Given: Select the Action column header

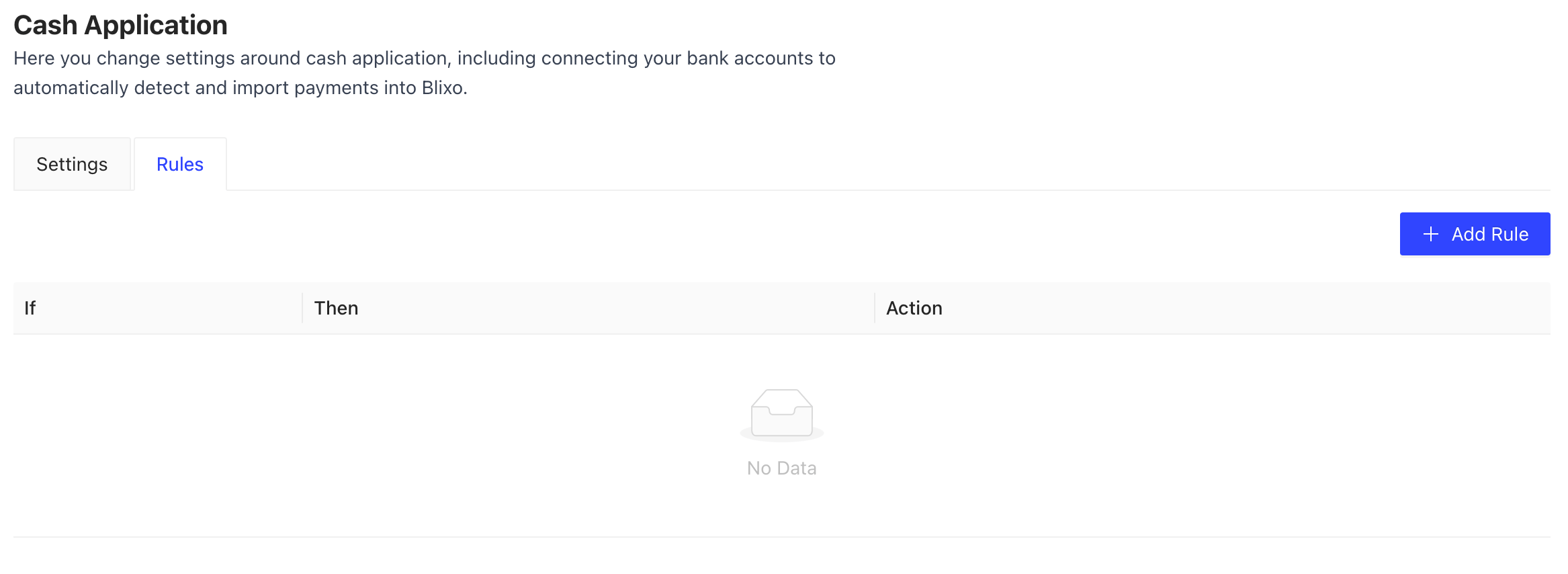Looking at the screenshot, I should click(x=914, y=308).
